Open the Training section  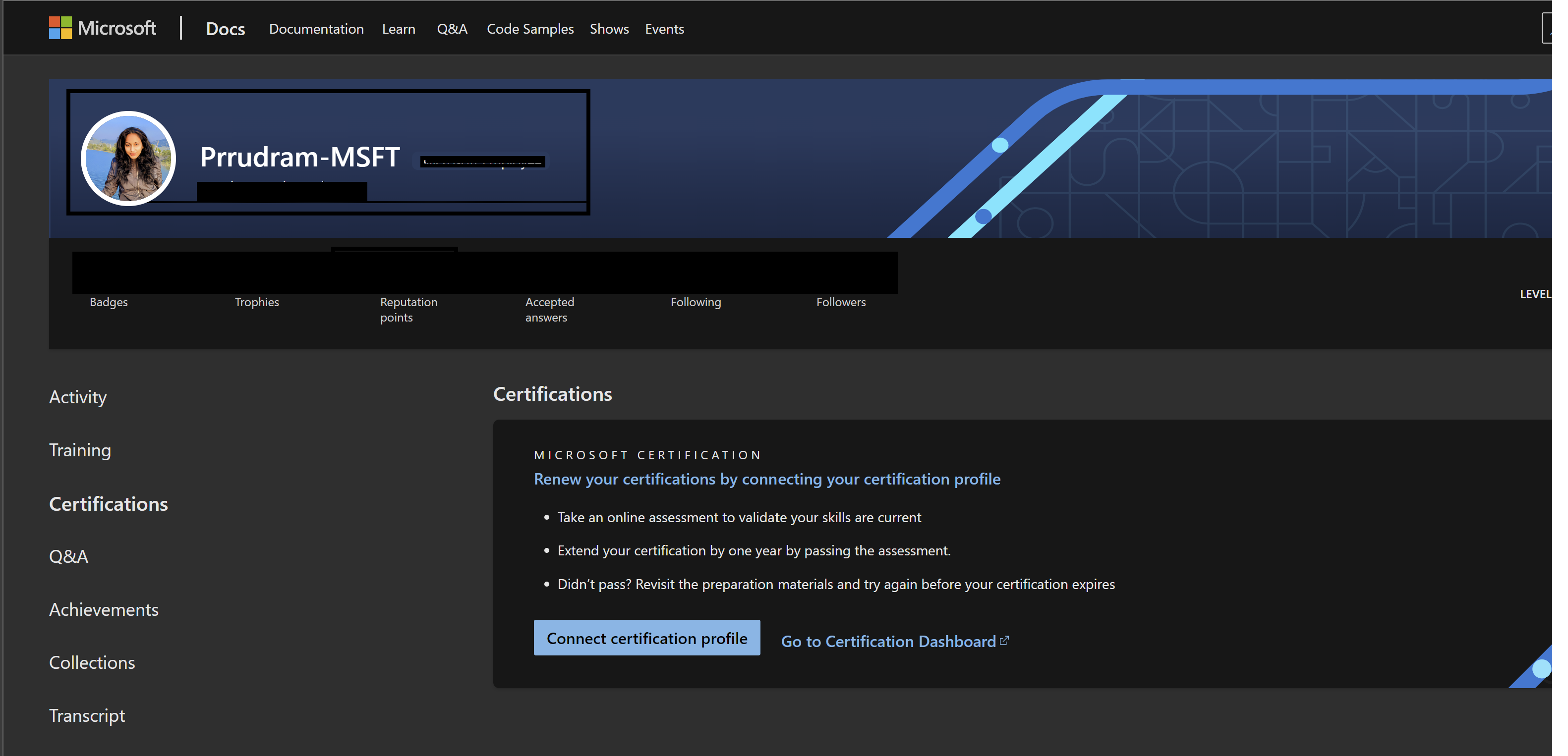80,450
